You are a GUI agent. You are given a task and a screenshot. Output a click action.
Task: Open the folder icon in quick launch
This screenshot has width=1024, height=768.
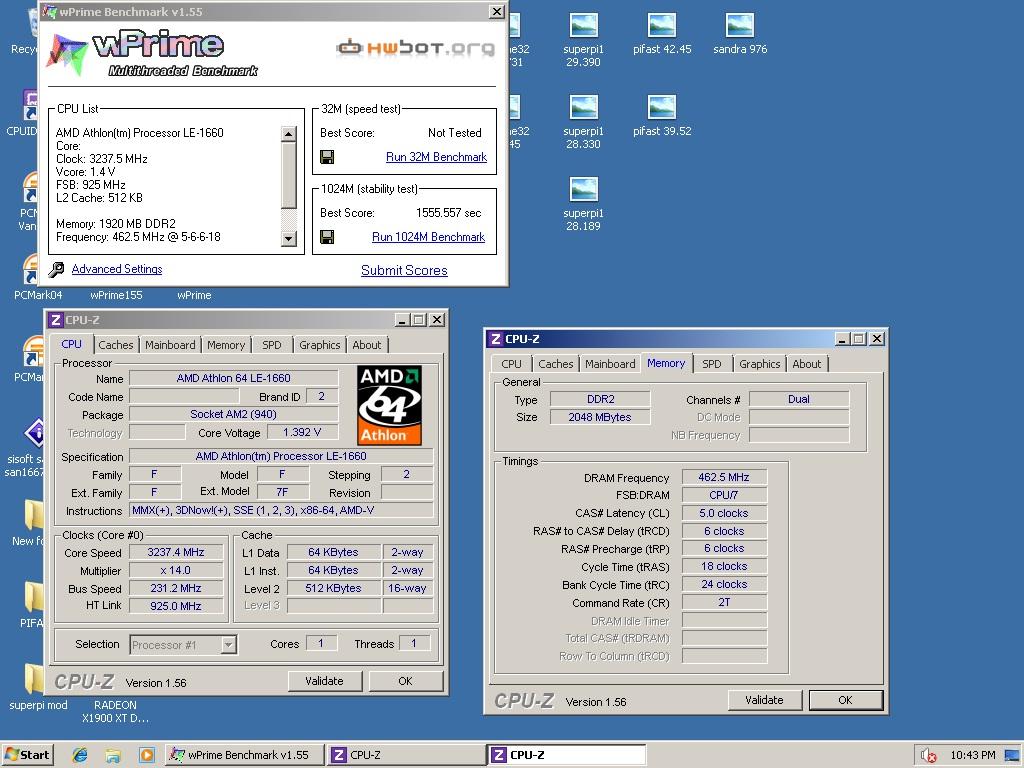pyautogui.click(x=113, y=755)
